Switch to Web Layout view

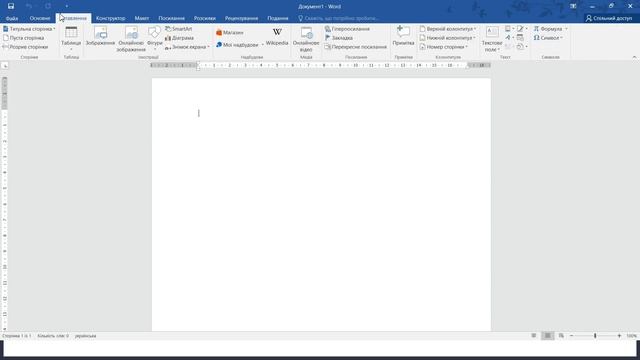click(x=562, y=336)
